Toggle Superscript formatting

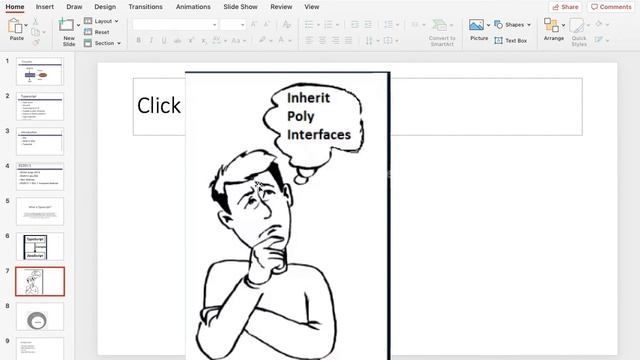pos(191,40)
